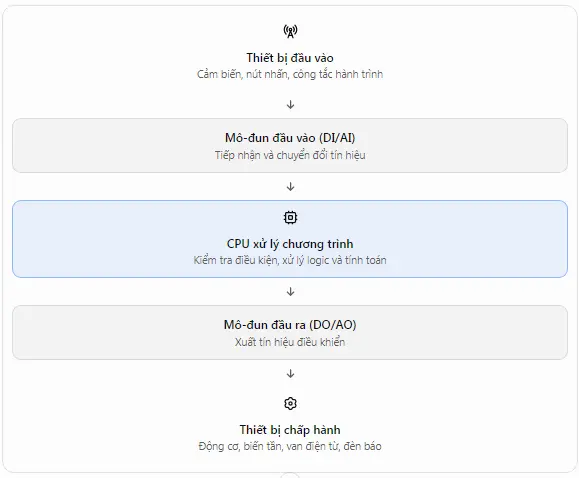Click text Kiểm tra điều kiện, xử lý logic
The width and height of the screenshot is (579, 478).
261,260
